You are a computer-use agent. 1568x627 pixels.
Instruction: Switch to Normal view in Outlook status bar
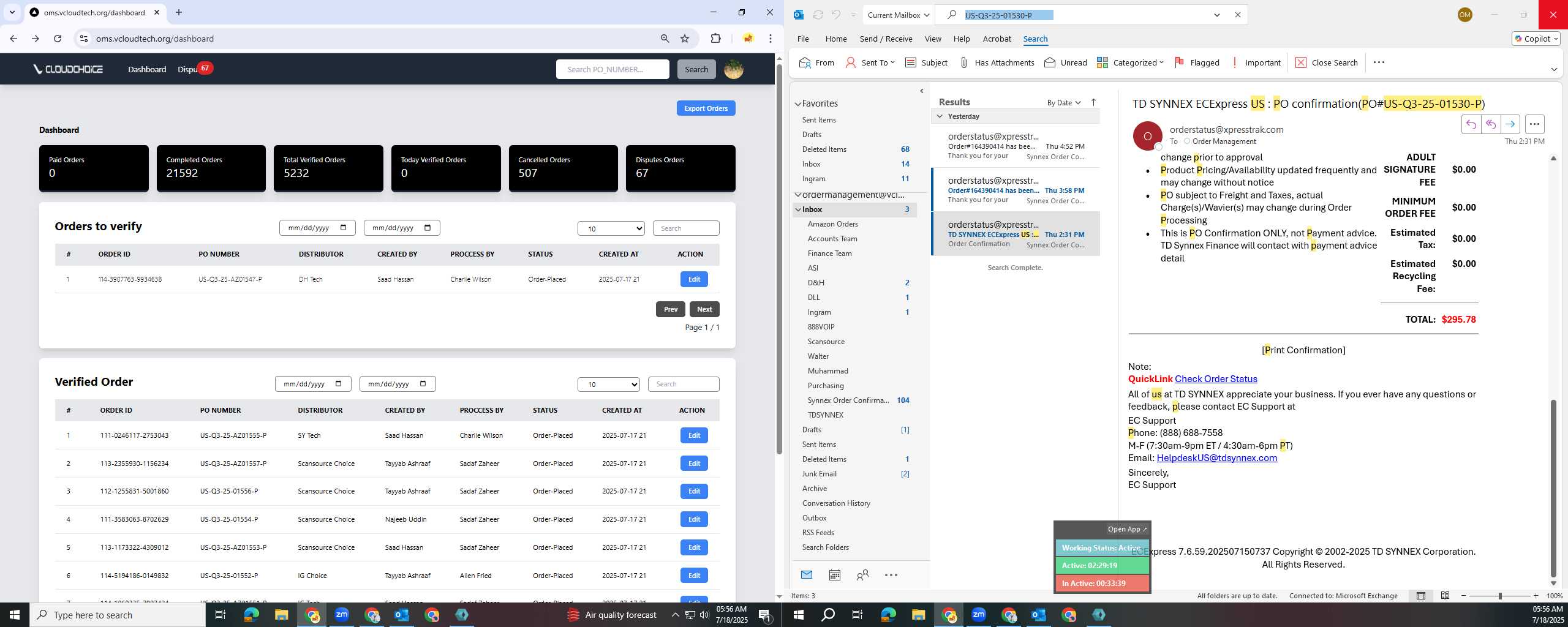click(1421, 596)
